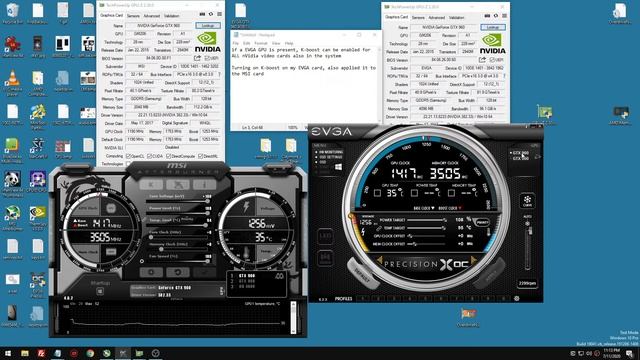Toggle OpenCL checkbox in left GPU-Z
This screenshot has height=360, width=640.
(128, 156)
